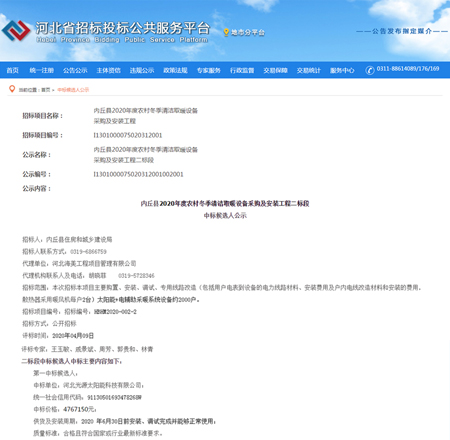Click the 河北省招标投标公共服务平台 title

(x=123, y=28)
